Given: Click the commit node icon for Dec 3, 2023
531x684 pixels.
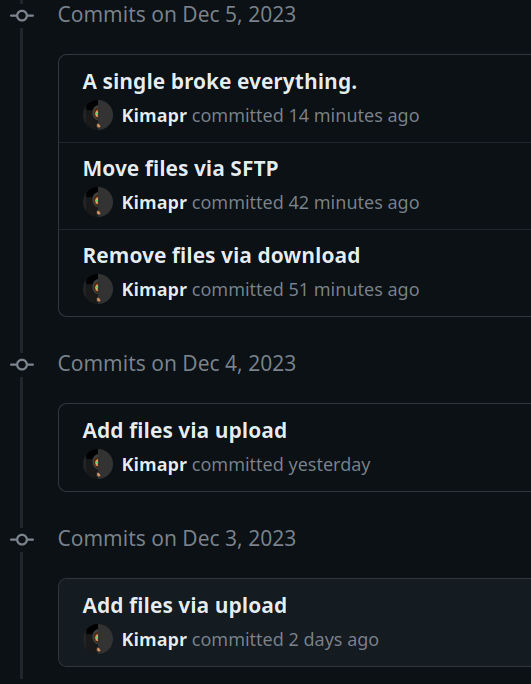Looking at the screenshot, I should click(x=22, y=540).
